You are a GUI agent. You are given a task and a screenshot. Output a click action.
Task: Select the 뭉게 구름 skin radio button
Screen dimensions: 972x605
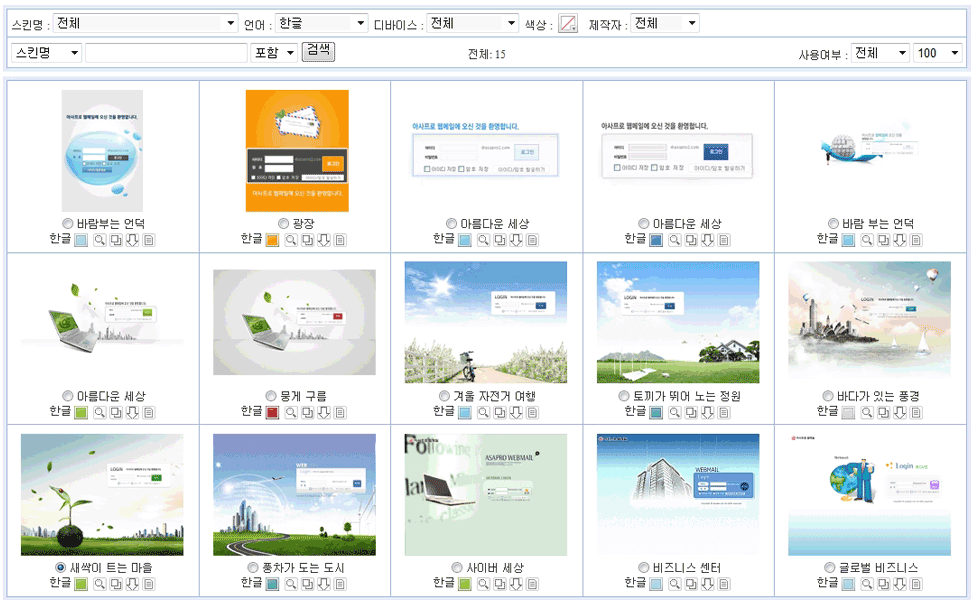point(272,396)
